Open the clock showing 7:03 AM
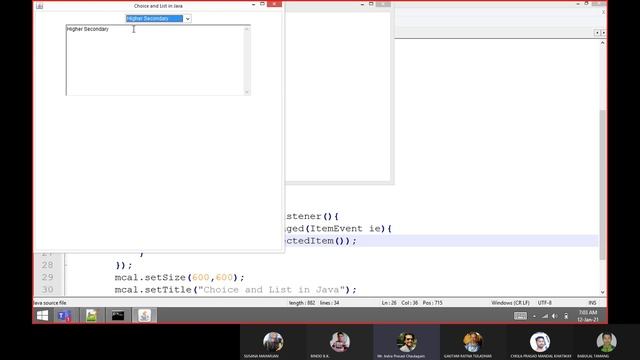This screenshot has height=360, width=640. coord(588,316)
